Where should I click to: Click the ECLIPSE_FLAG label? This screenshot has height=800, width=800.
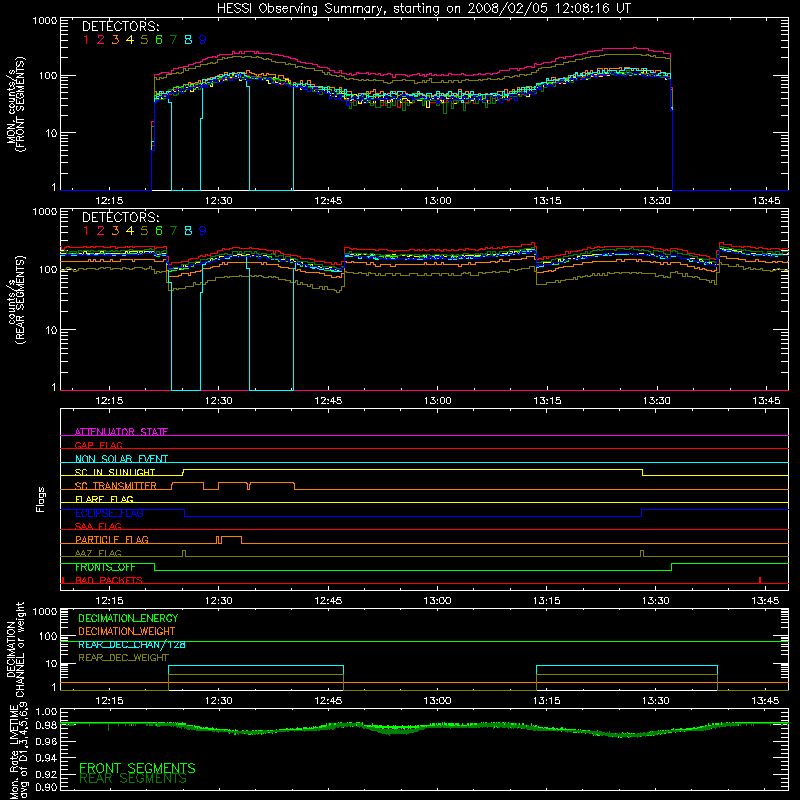point(109,513)
